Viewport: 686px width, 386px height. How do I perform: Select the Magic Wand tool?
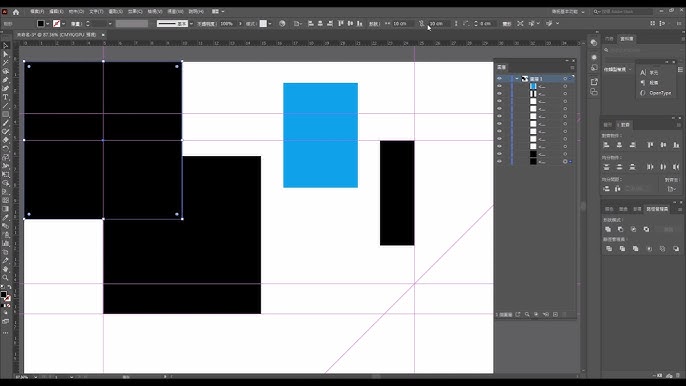click(x=6, y=63)
